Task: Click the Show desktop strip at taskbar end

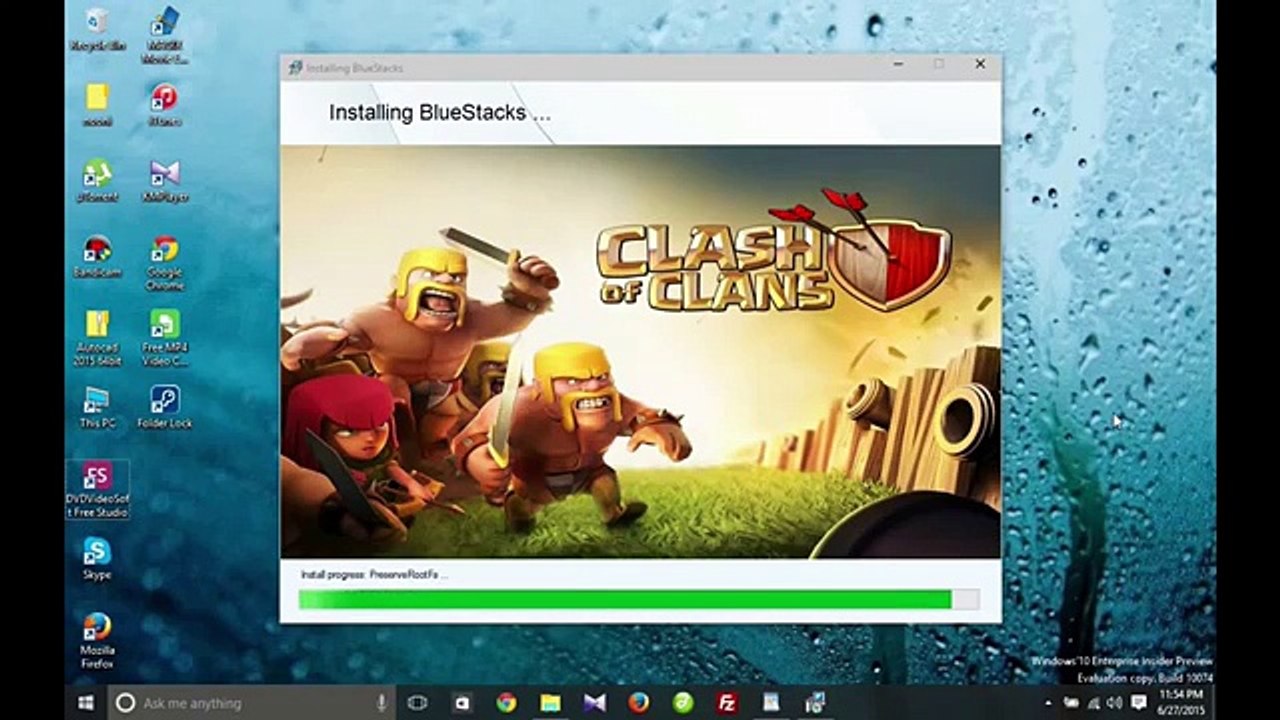Action: (x=1214, y=703)
